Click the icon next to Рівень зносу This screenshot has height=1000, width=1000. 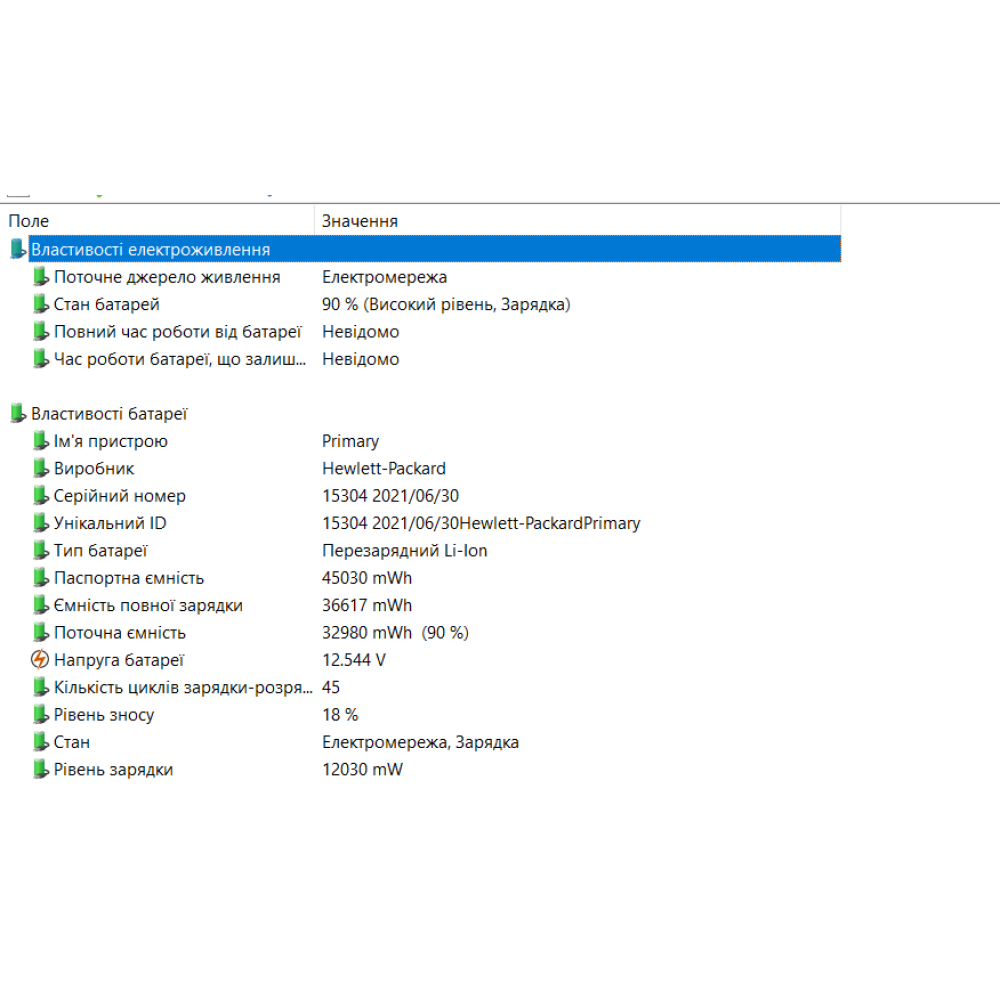pos(41,715)
